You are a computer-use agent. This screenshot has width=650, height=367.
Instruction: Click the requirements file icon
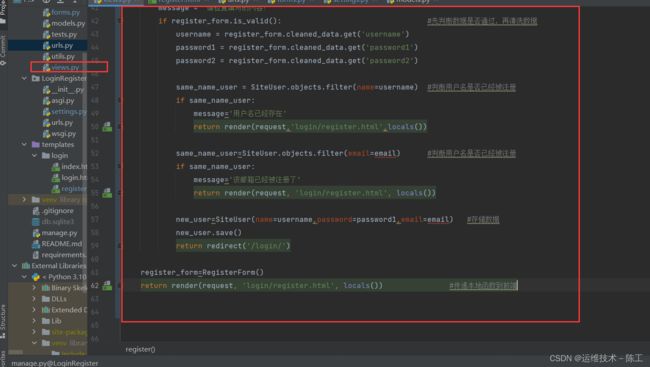(x=36, y=255)
